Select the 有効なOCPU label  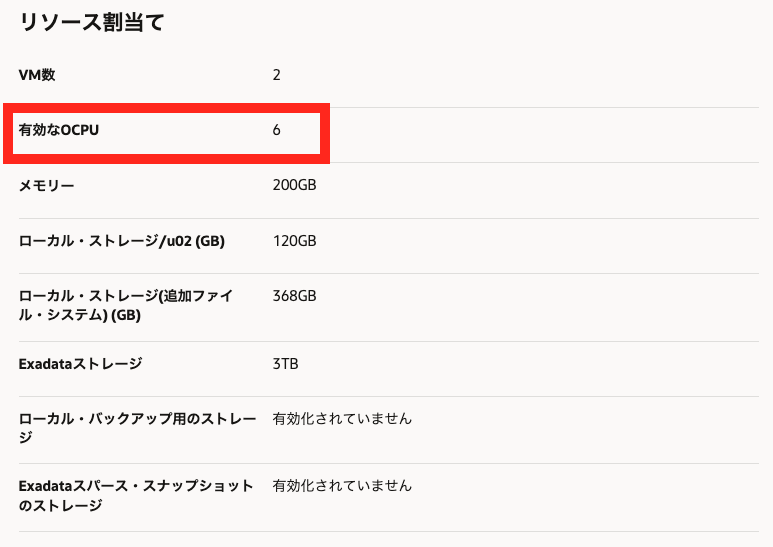(59, 130)
